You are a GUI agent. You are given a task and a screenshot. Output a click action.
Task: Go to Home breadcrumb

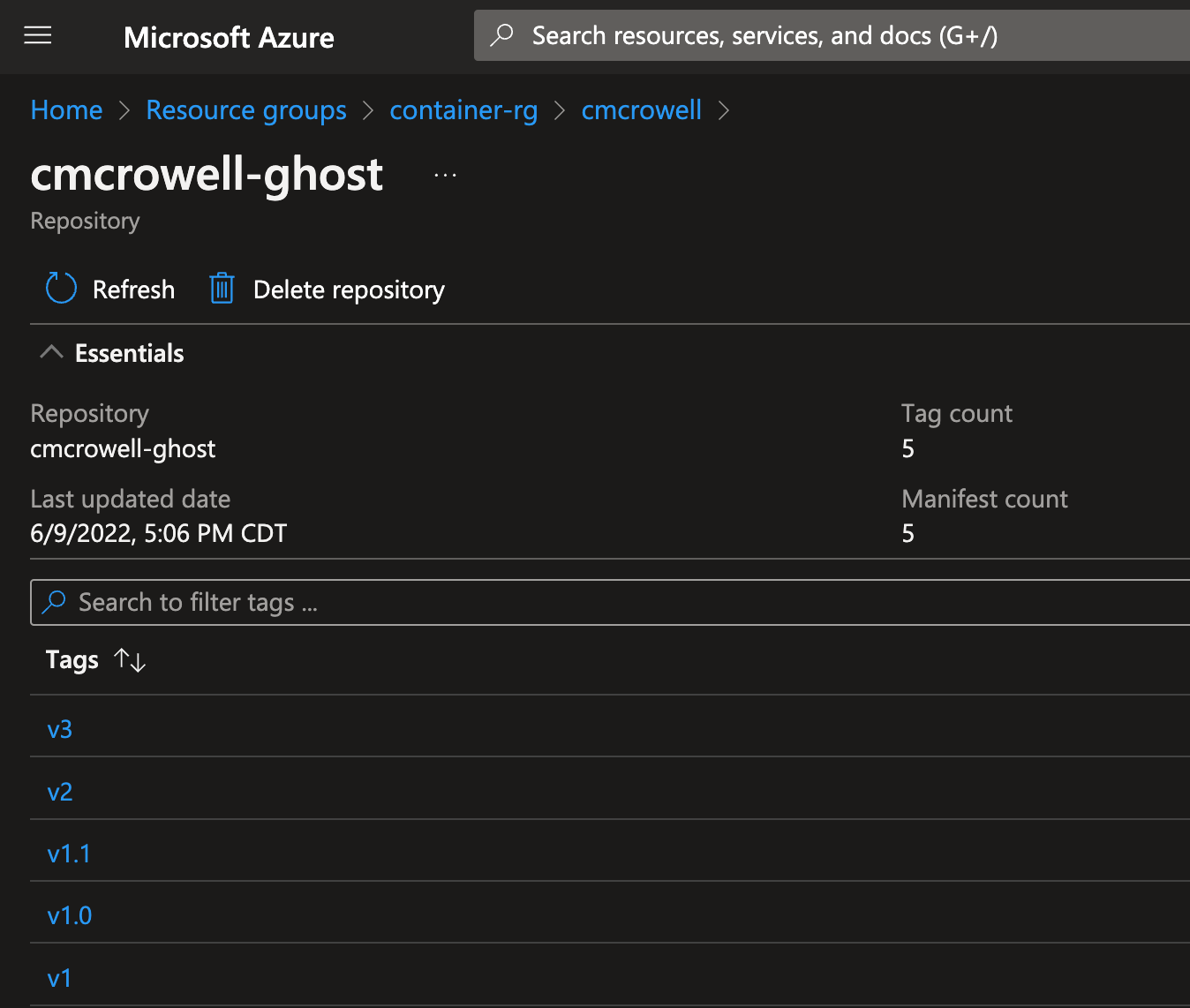coord(66,110)
